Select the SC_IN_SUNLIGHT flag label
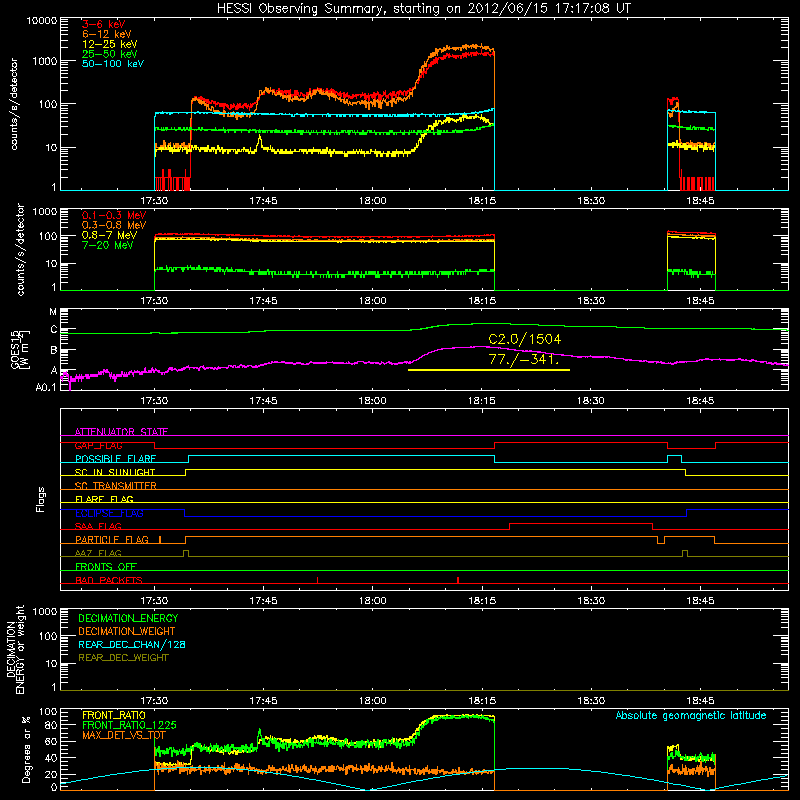Viewport: 800px width, 800px height. coord(115,472)
